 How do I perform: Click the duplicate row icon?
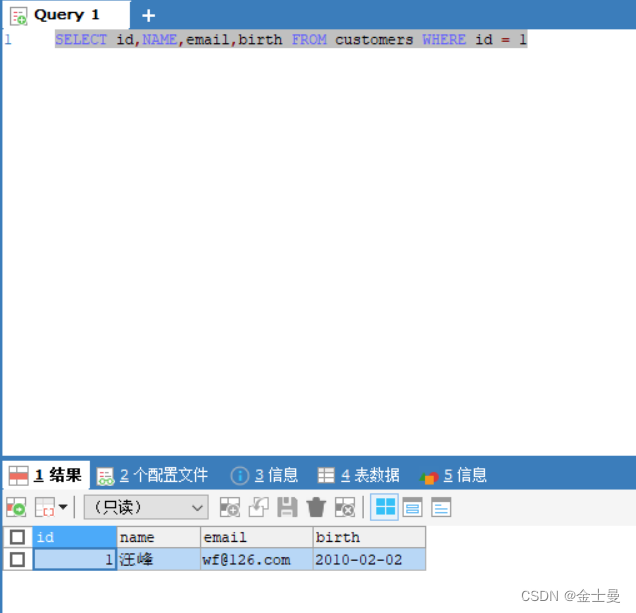258,507
